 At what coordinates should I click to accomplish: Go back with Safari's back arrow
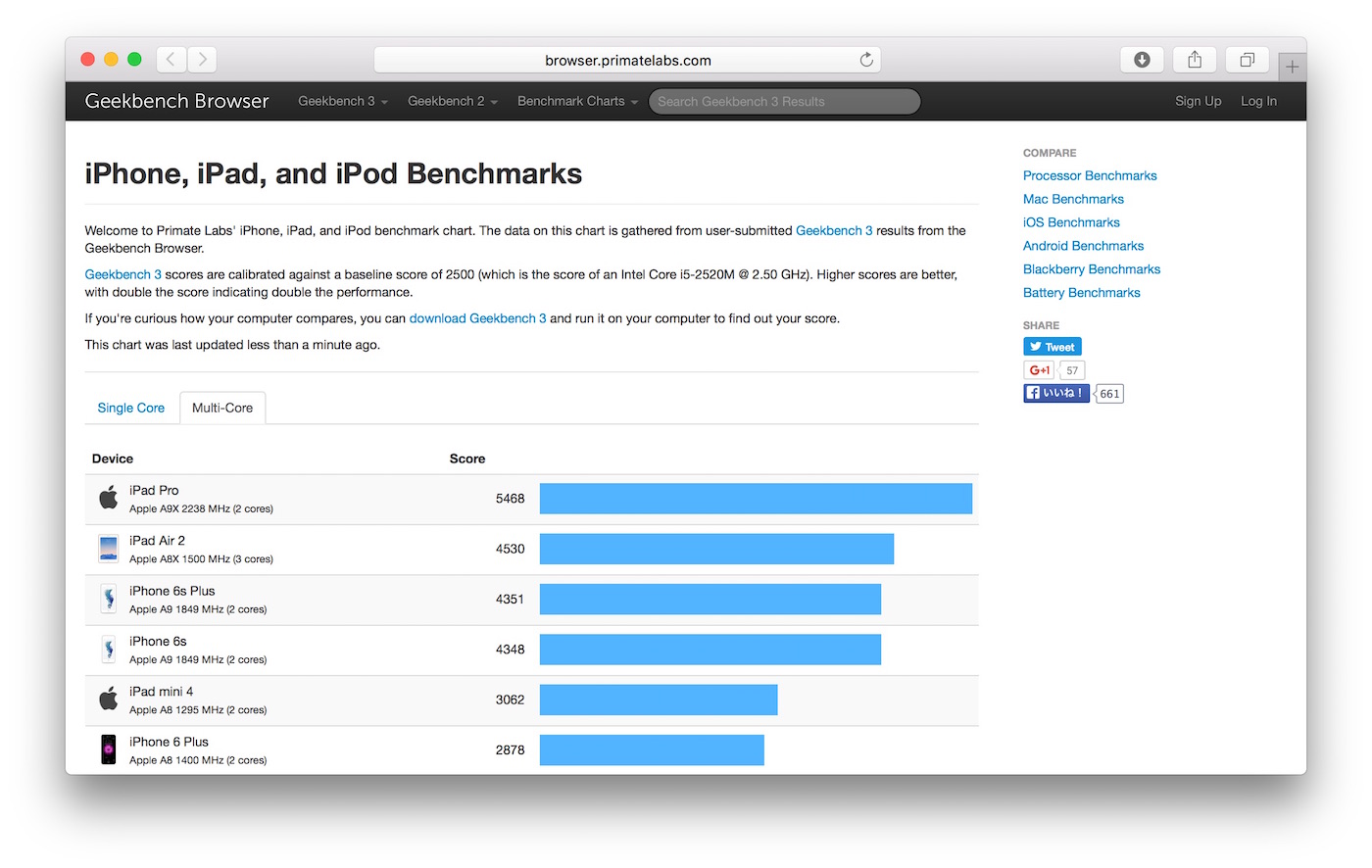click(x=171, y=60)
